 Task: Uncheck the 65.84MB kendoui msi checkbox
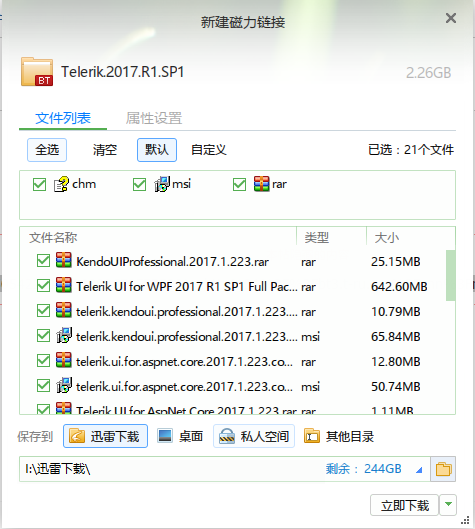(x=44, y=336)
